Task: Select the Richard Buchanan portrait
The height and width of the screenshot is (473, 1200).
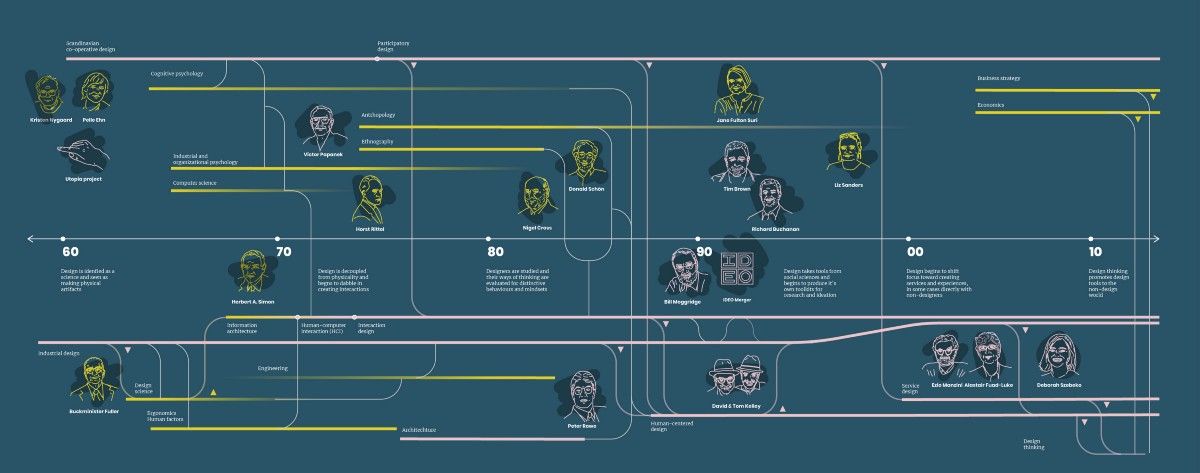Action: [x=775, y=202]
